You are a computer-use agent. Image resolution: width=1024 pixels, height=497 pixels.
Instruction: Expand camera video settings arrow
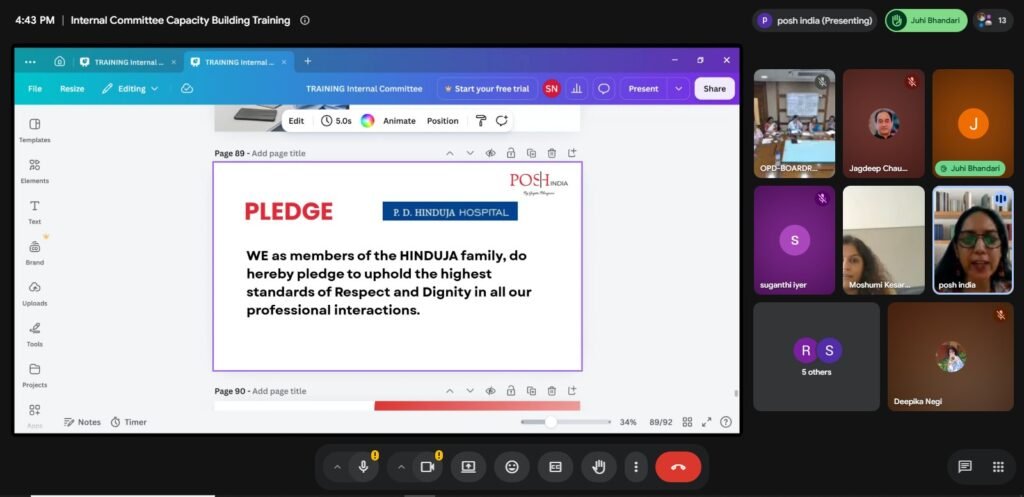tap(401, 467)
